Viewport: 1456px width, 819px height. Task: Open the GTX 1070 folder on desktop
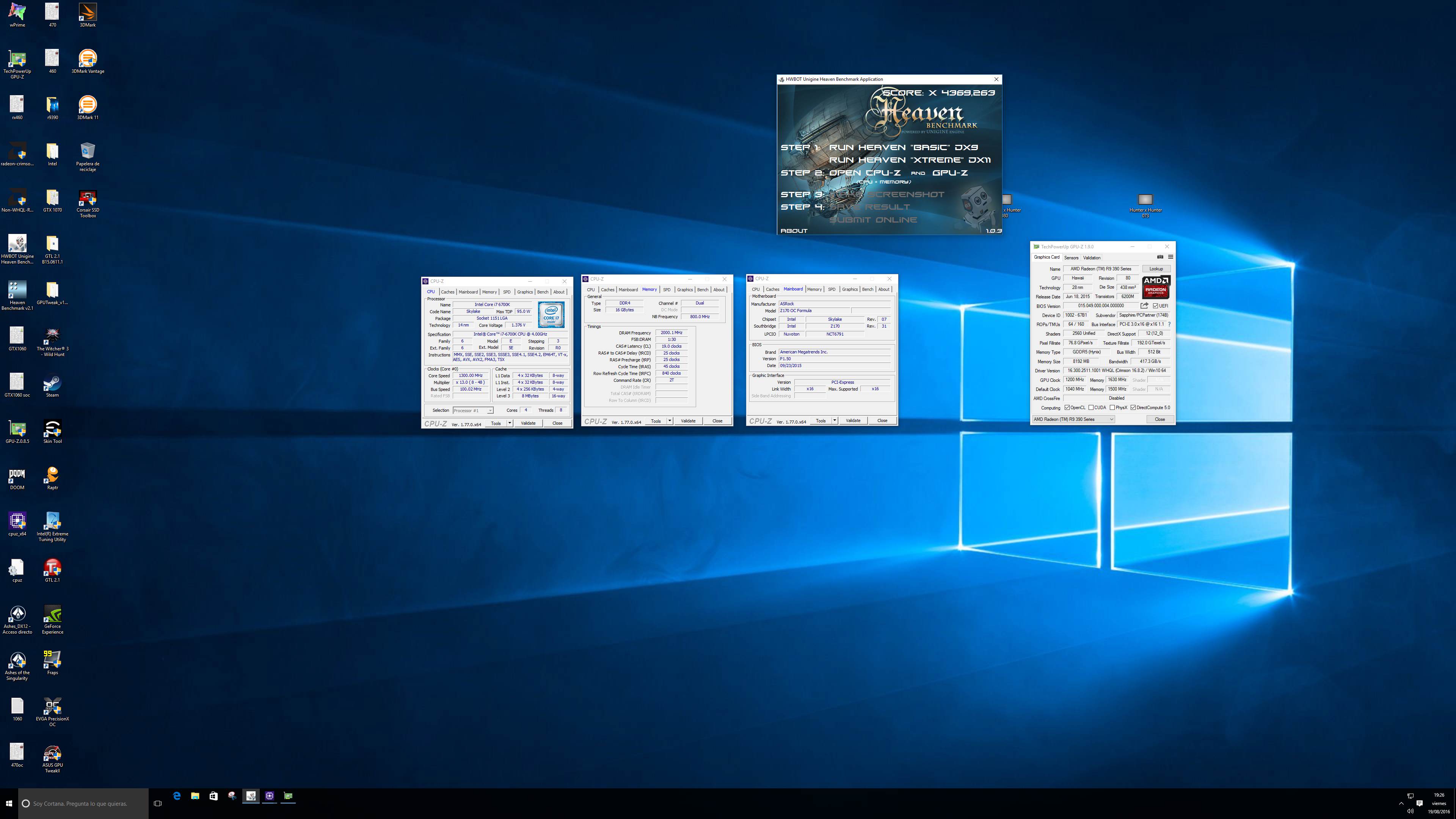point(52,201)
